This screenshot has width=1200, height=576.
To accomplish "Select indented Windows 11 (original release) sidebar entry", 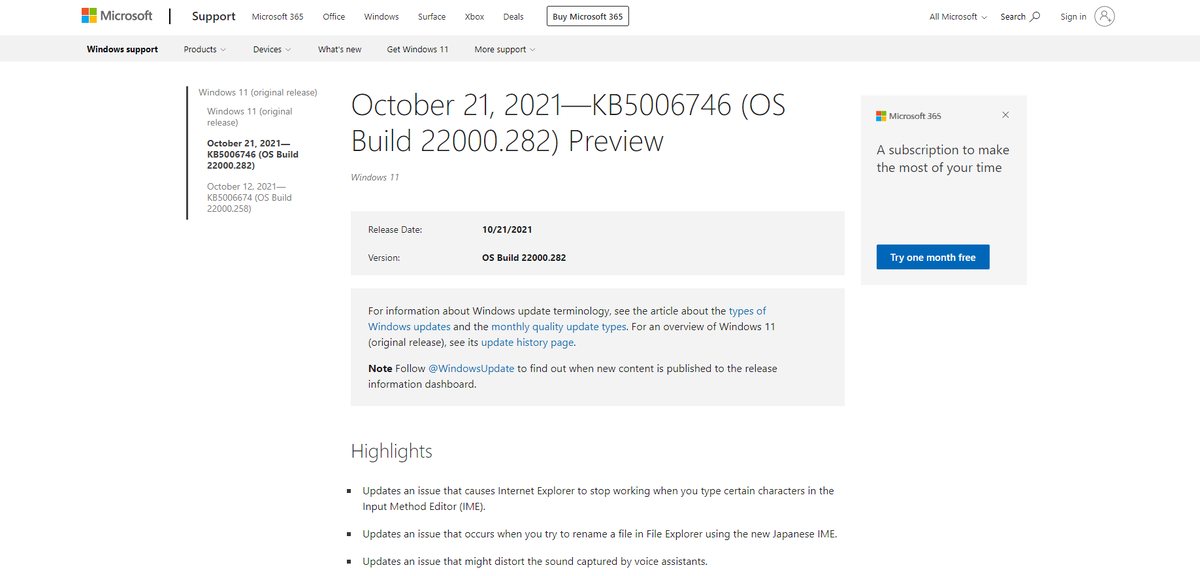I will [250, 117].
